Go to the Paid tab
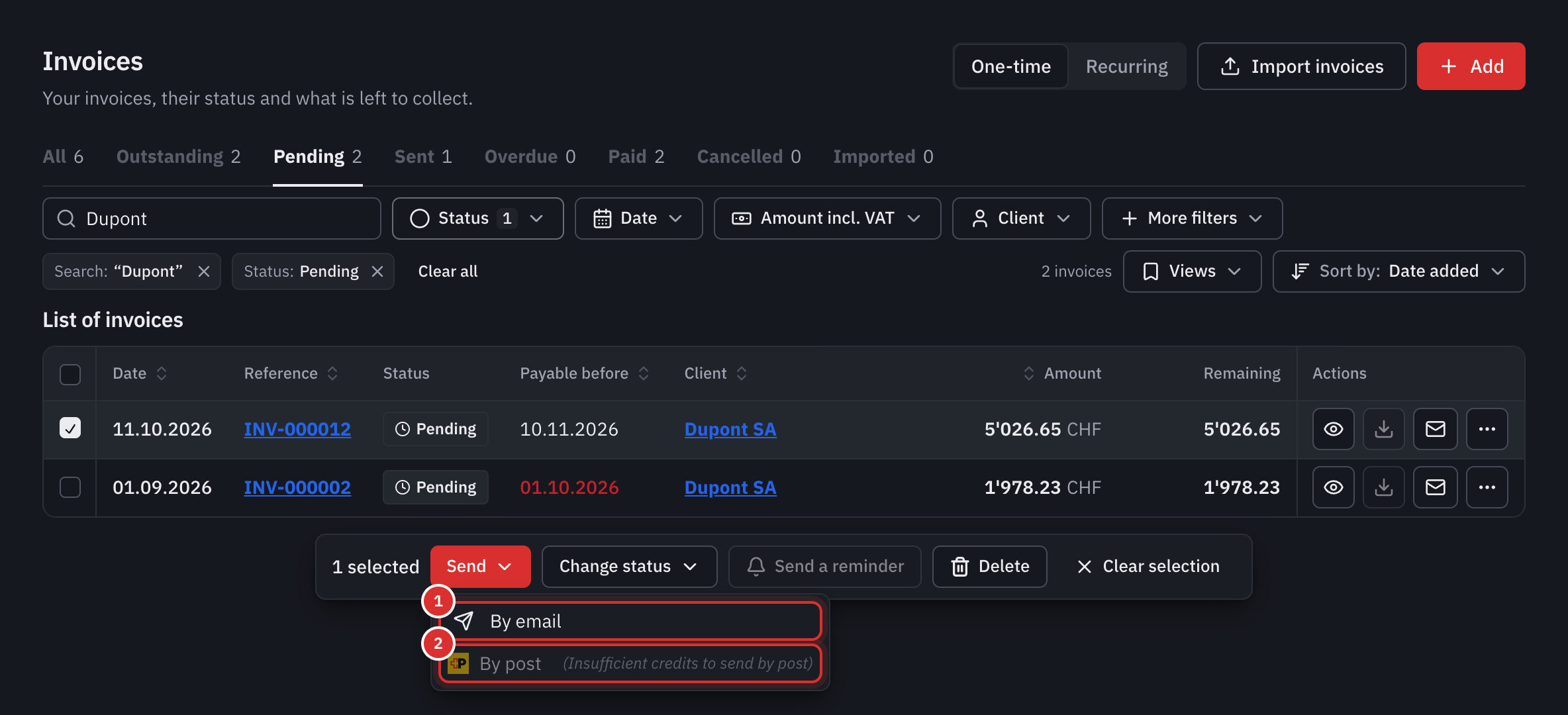1568x715 pixels. pyautogui.click(x=636, y=157)
